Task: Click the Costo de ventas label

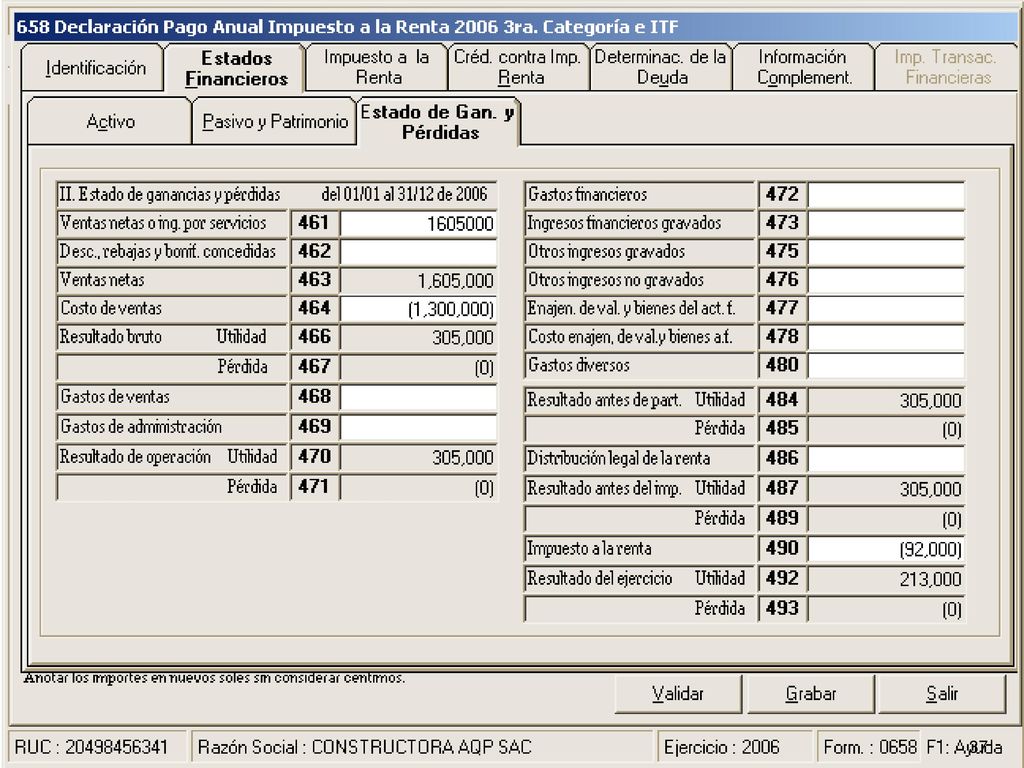Action: pyautogui.click(x=111, y=308)
